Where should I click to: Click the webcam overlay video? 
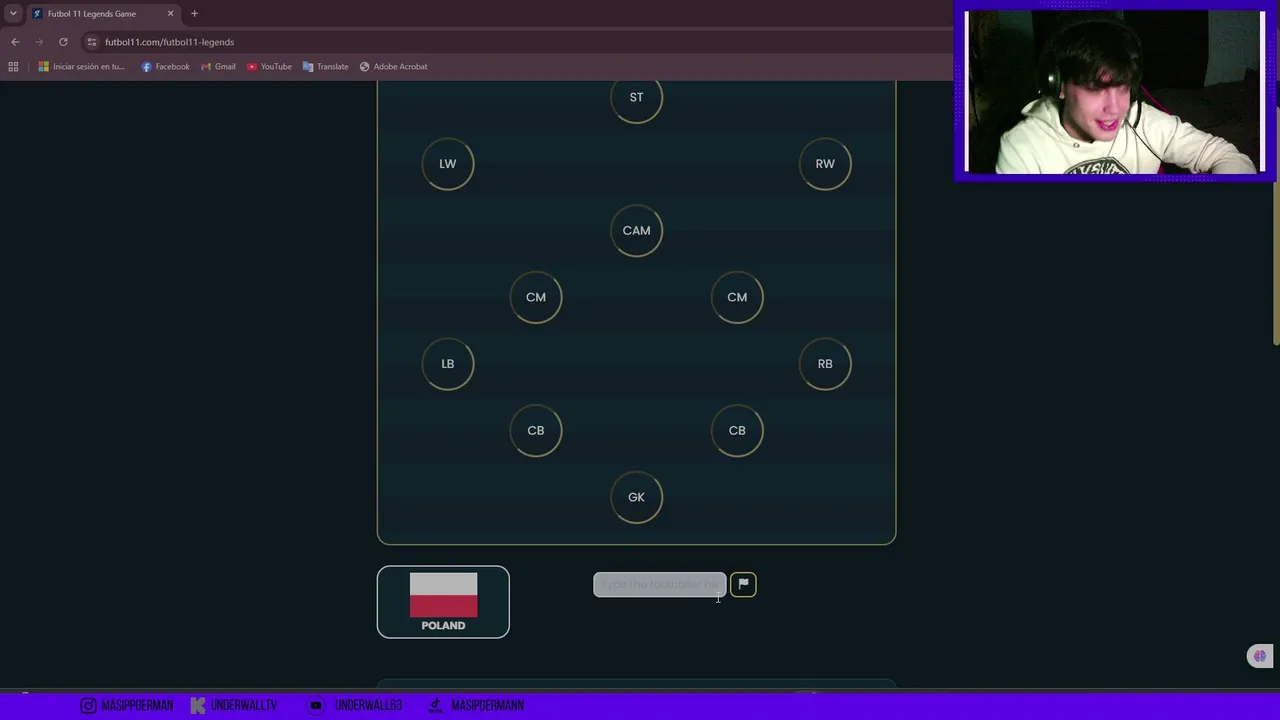point(1114,92)
